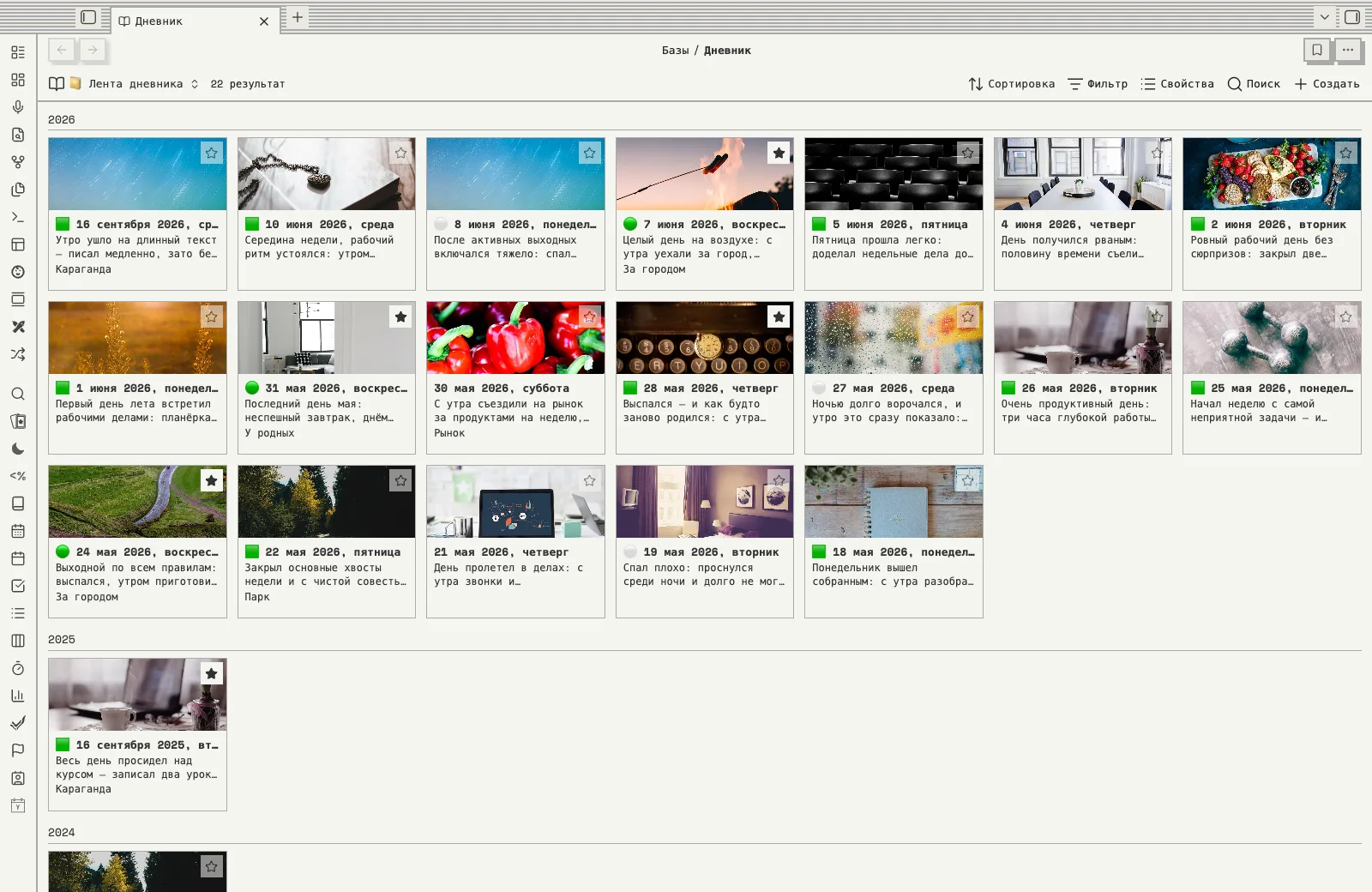Open the tab list chevron in the title bar

click(1325, 17)
